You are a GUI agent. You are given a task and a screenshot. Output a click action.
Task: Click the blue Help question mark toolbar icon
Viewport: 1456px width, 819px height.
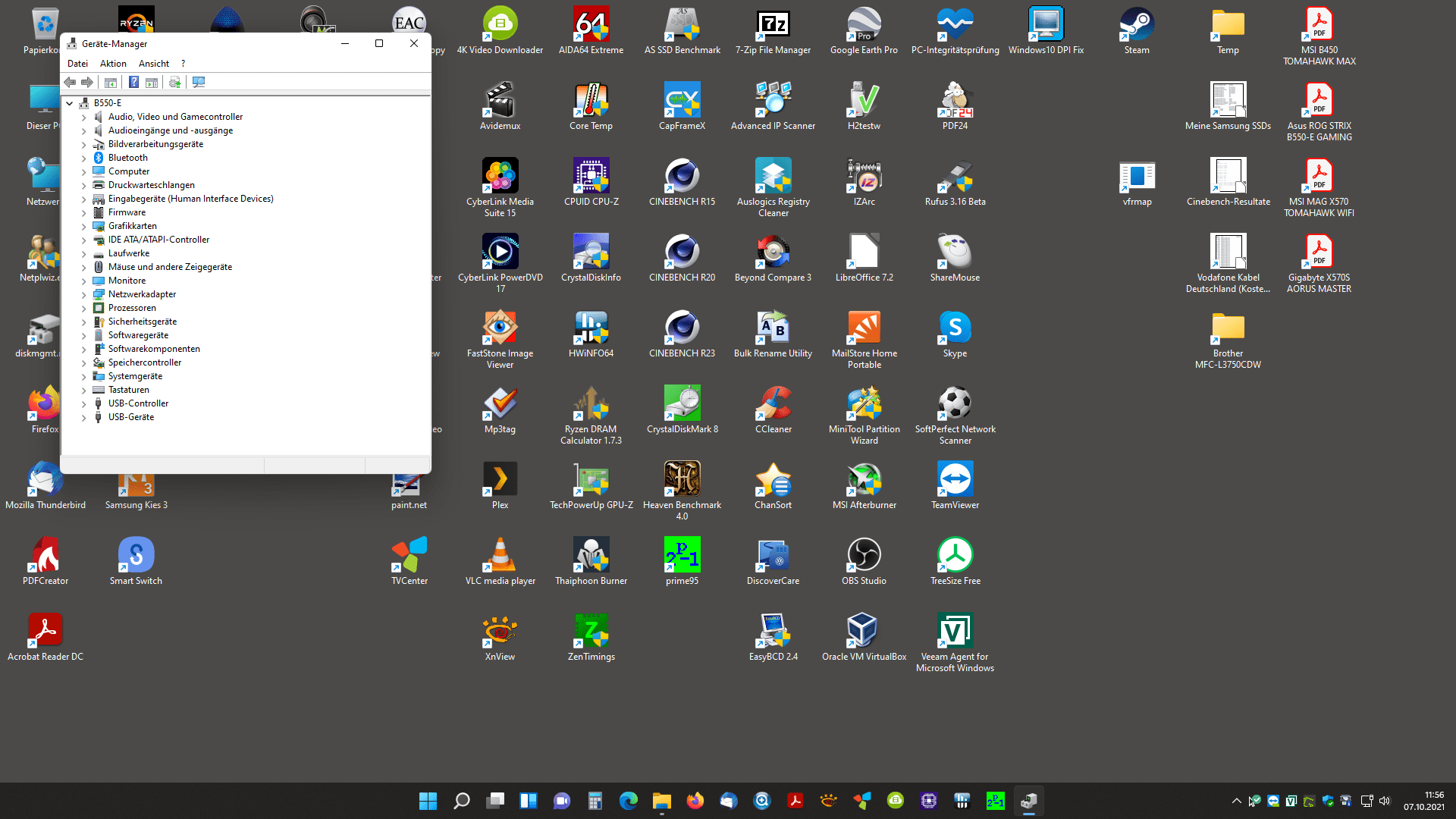click(133, 82)
